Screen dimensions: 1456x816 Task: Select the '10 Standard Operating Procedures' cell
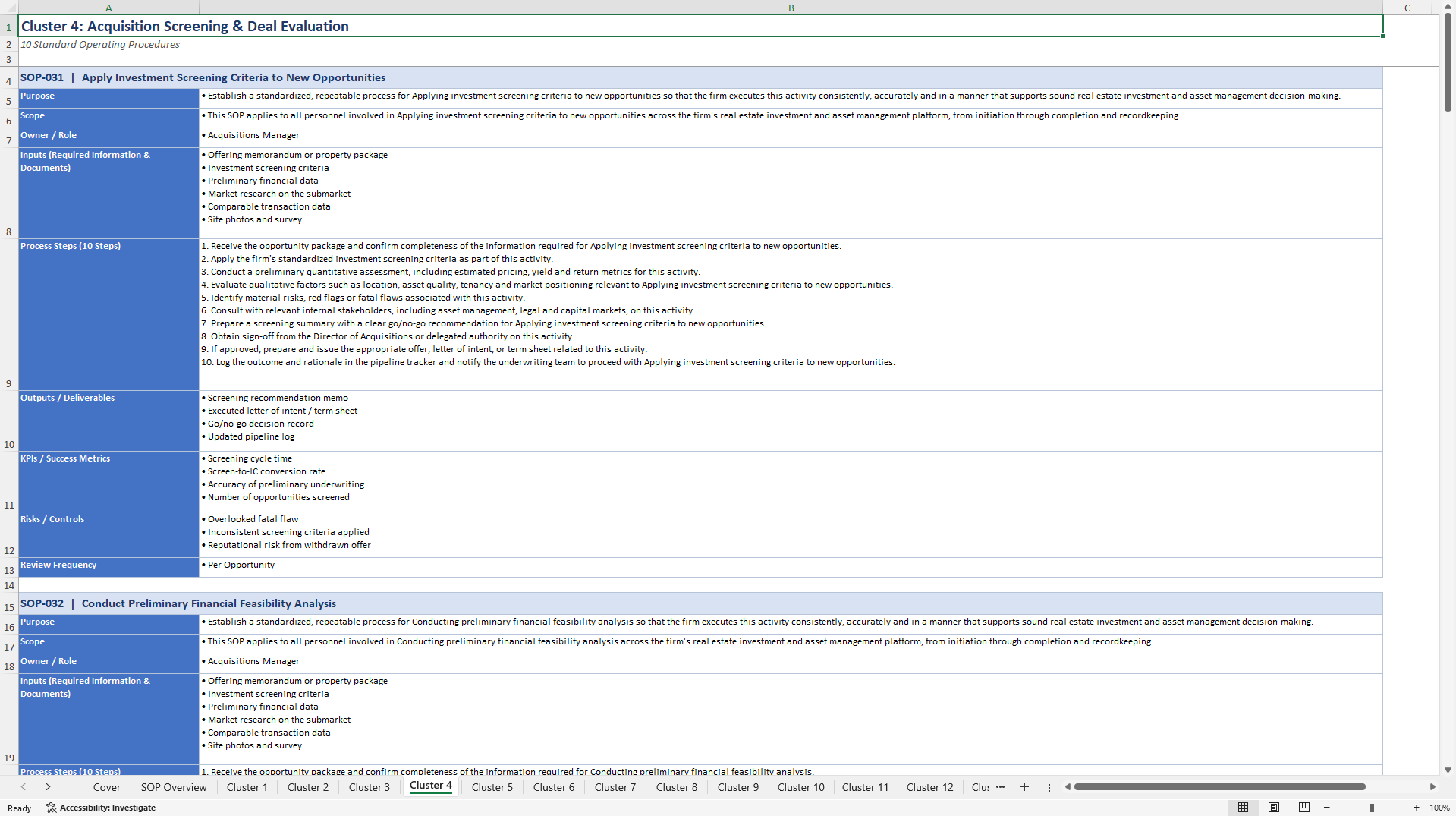click(108, 45)
